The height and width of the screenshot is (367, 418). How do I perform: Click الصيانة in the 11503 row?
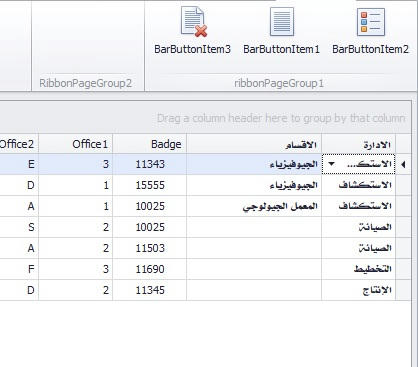pyautogui.click(x=359, y=248)
